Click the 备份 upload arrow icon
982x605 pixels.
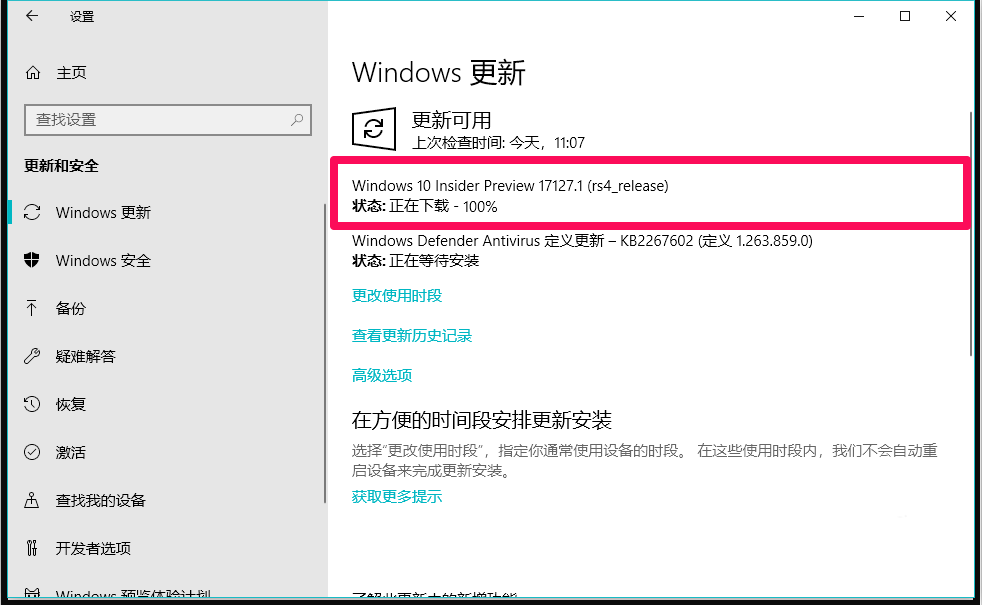point(31,308)
